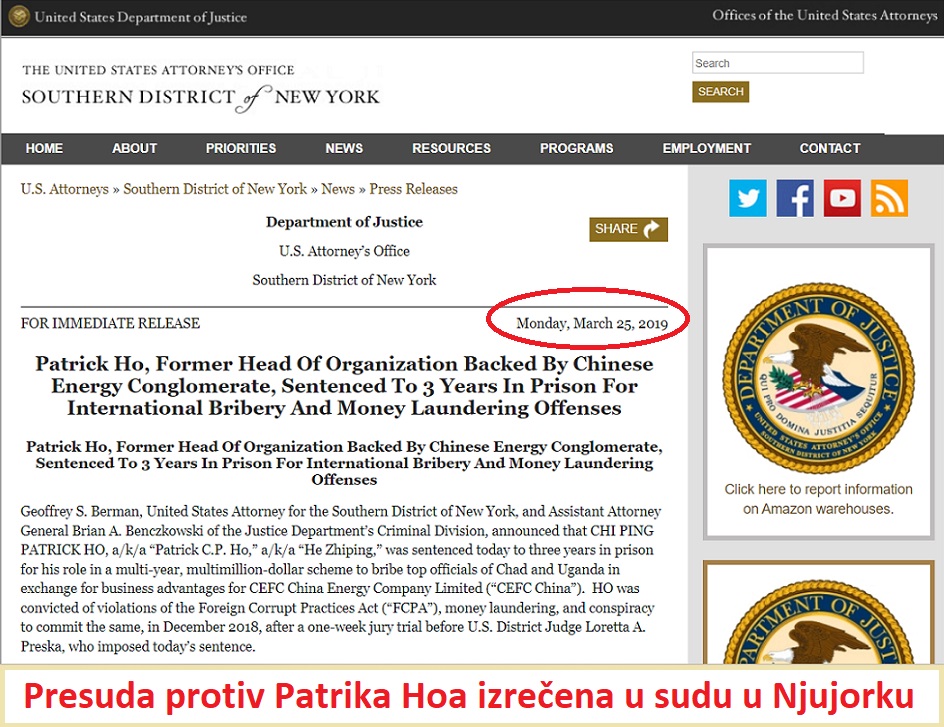Click Offices of the United States Attorneys link
The height and width of the screenshot is (727, 944).
tap(824, 16)
